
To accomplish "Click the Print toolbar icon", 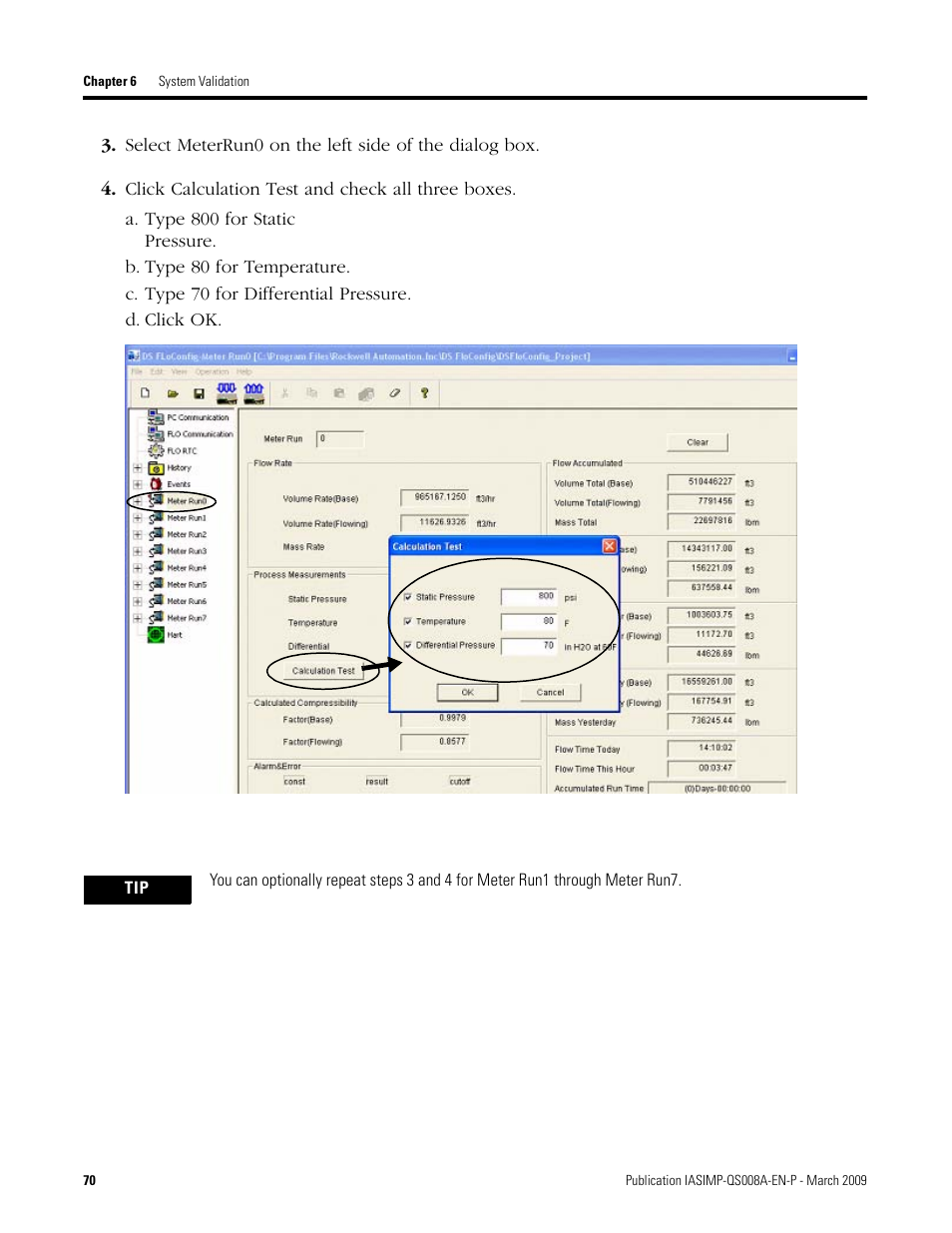I will (x=366, y=393).
